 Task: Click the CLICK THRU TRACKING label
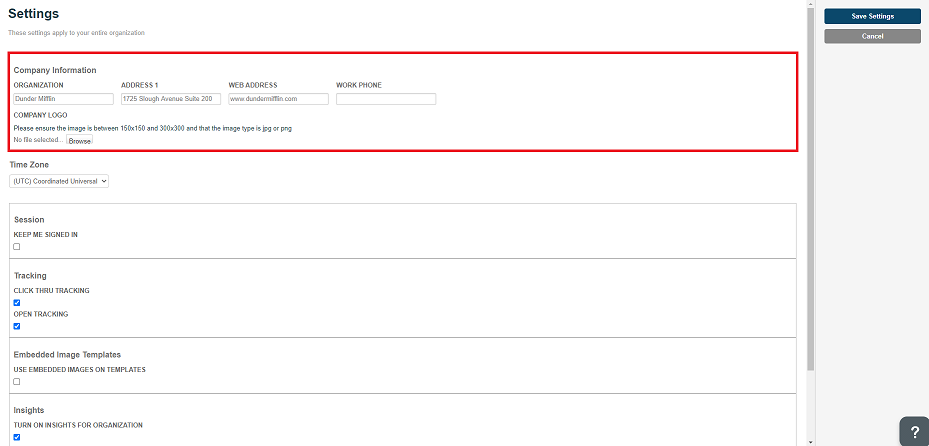pyautogui.click(x=52, y=290)
